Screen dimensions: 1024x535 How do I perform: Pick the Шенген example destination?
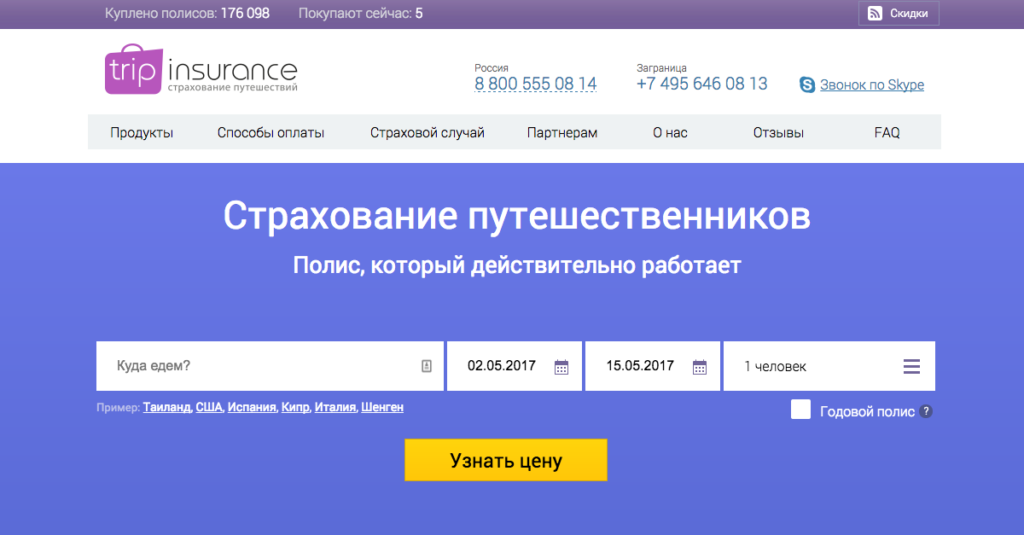382,407
